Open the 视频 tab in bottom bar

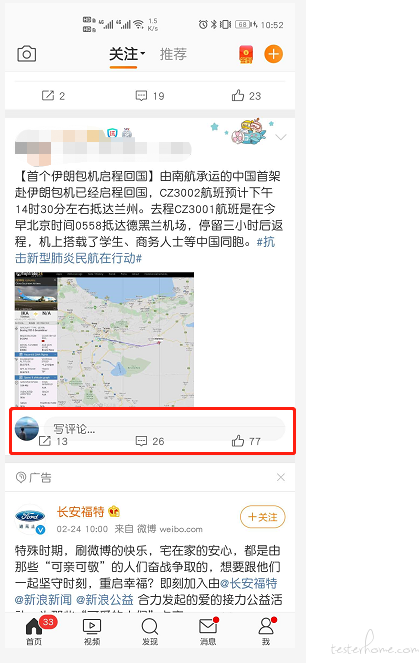(x=92, y=632)
